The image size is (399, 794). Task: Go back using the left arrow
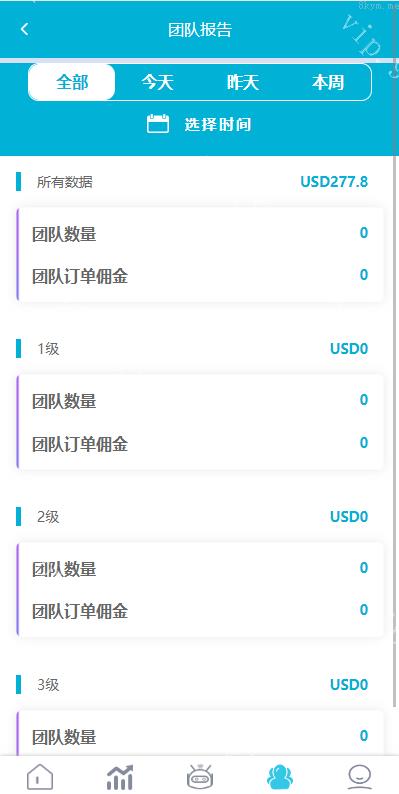pos(24,29)
